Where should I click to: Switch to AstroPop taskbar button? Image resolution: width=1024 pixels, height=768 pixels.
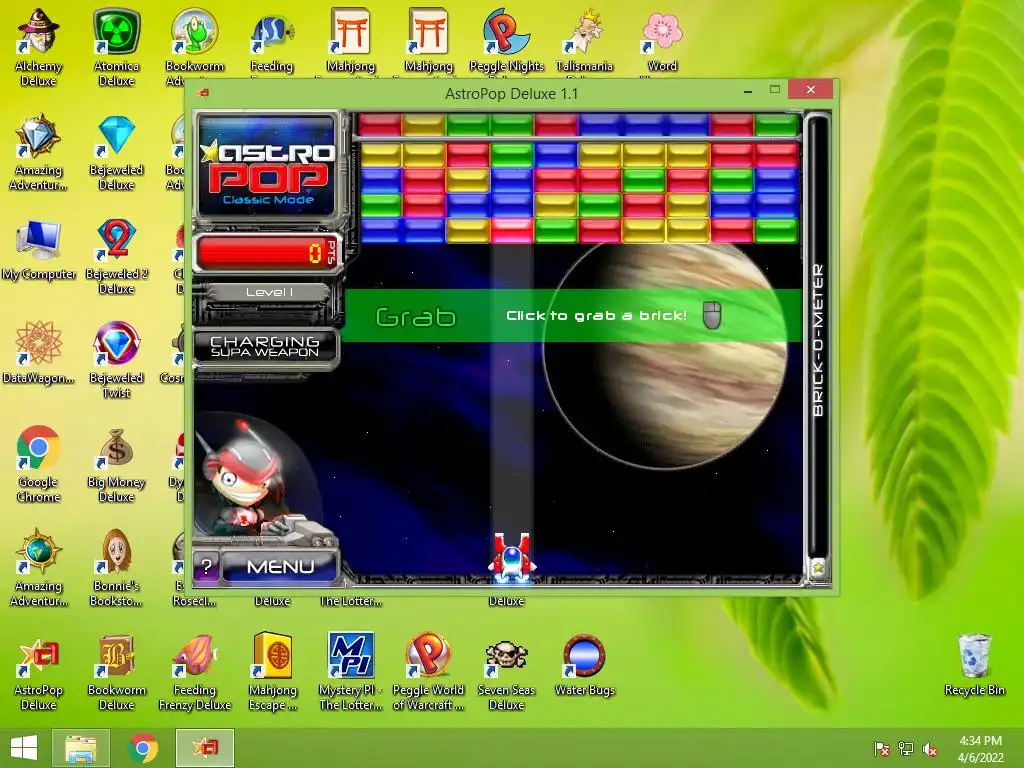[x=205, y=748]
